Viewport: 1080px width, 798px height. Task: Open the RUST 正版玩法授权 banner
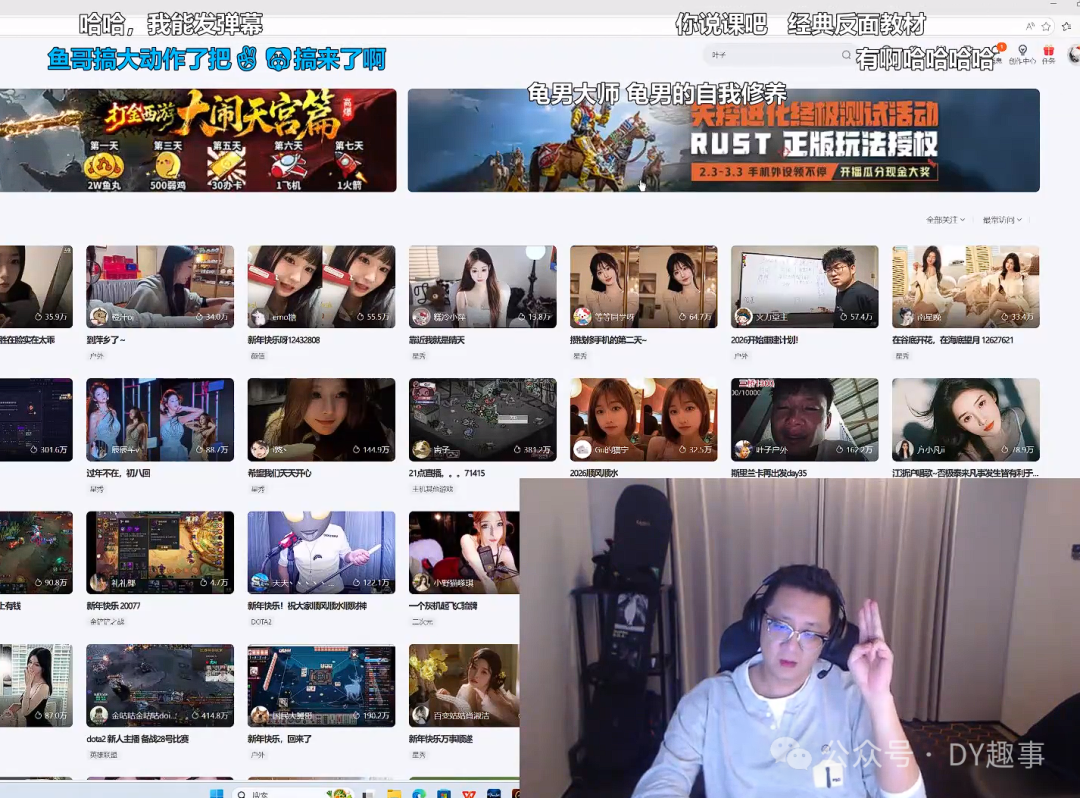click(x=724, y=140)
